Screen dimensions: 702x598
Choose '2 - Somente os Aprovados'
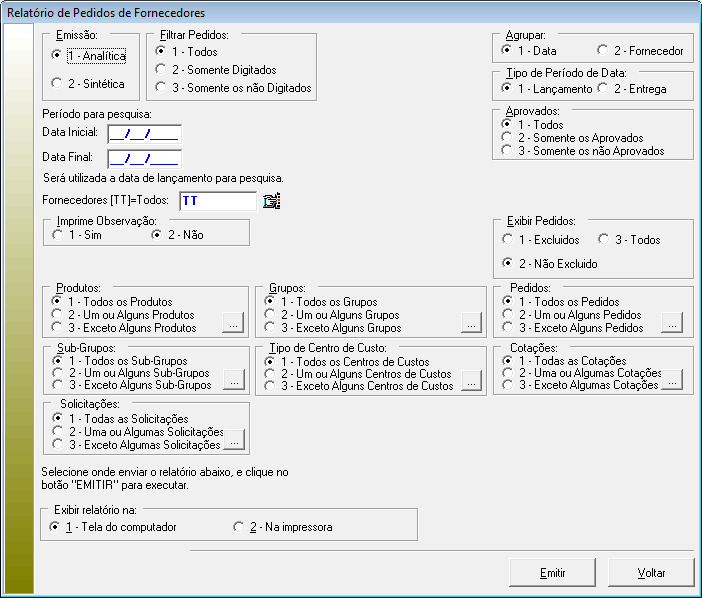tap(508, 138)
